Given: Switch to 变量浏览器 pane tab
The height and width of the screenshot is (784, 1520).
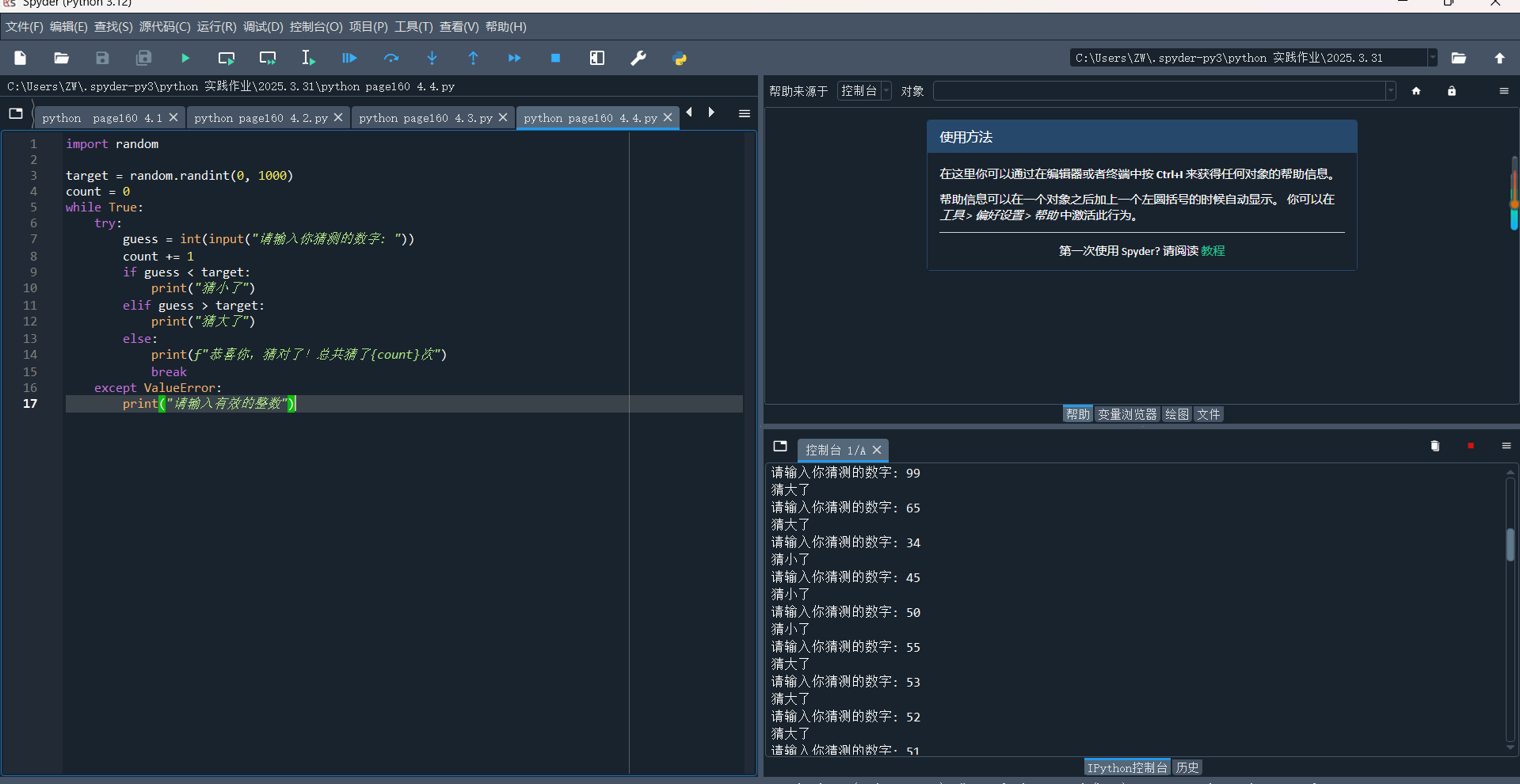Looking at the screenshot, I should coord(1127,414).
